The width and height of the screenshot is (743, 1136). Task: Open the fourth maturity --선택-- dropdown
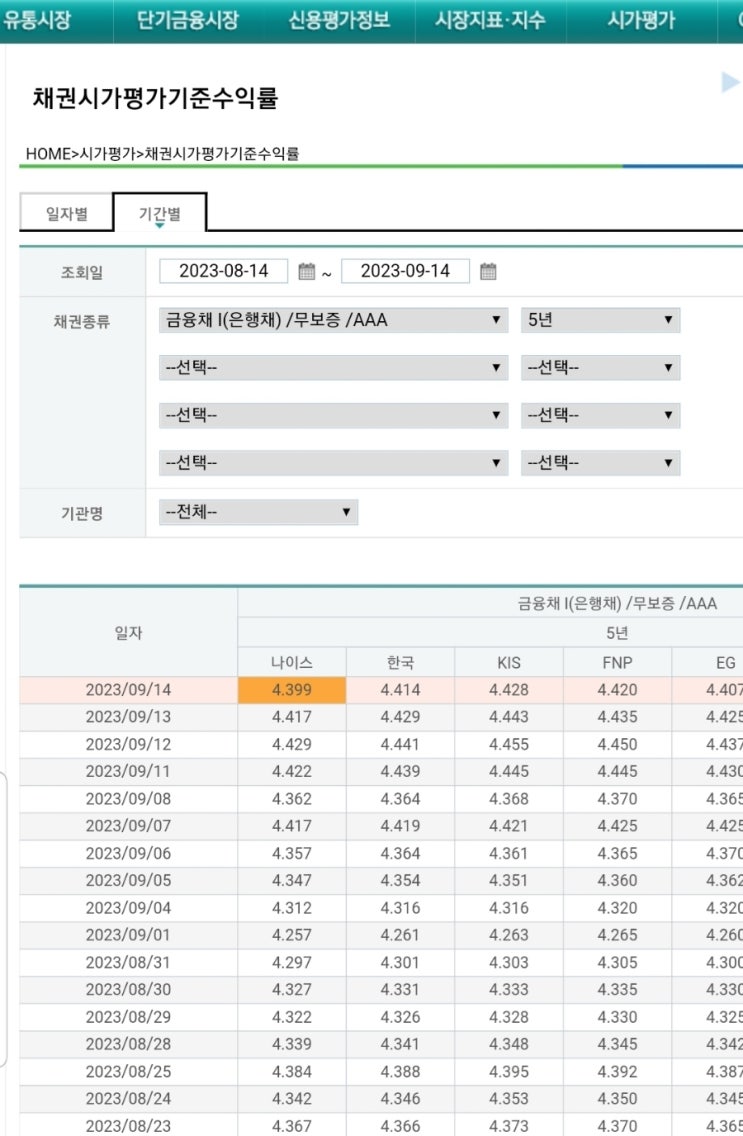pyautogui.click(x=600, y=463)
